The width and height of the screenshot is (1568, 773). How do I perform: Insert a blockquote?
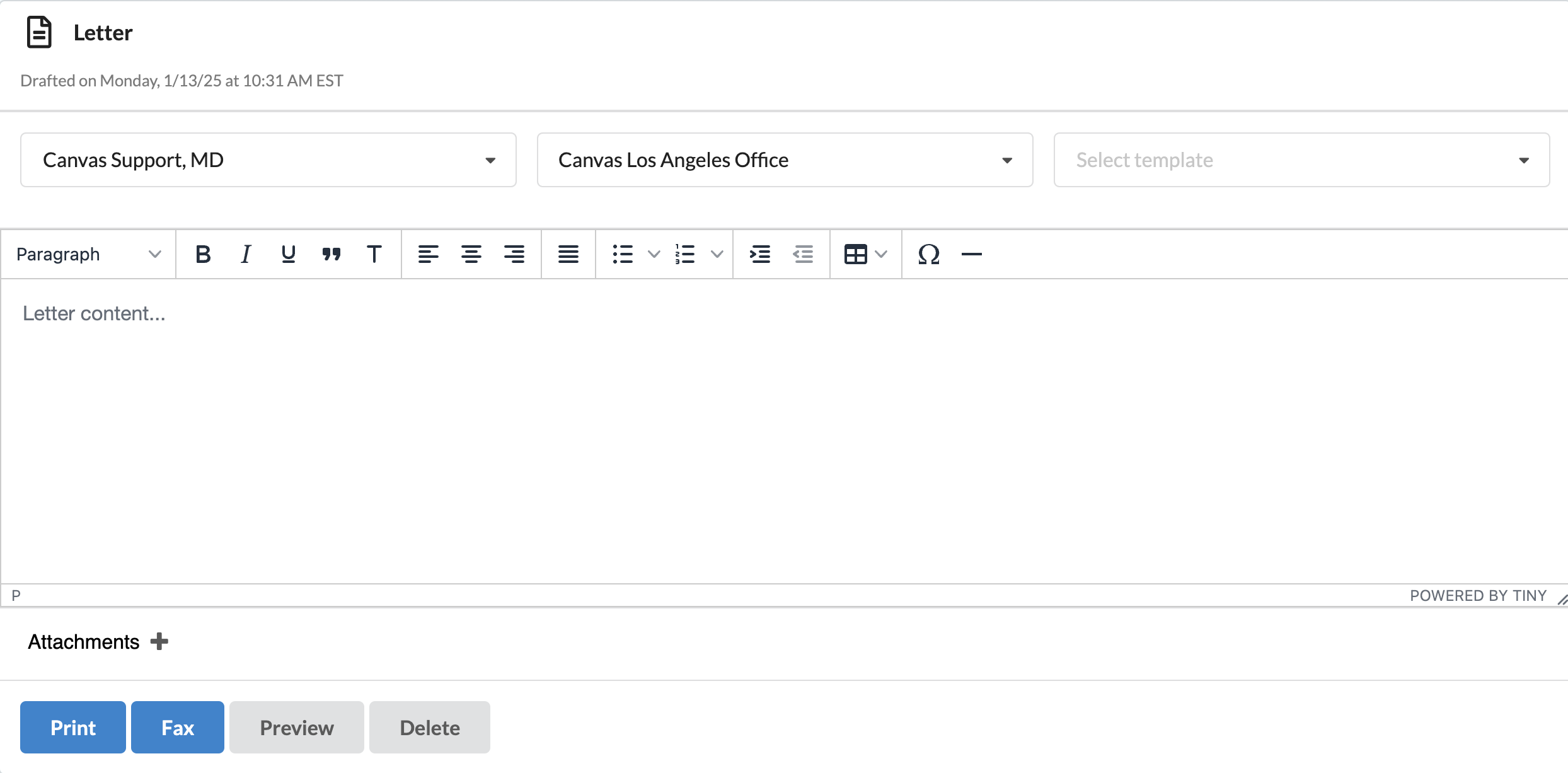coord(331,254)
